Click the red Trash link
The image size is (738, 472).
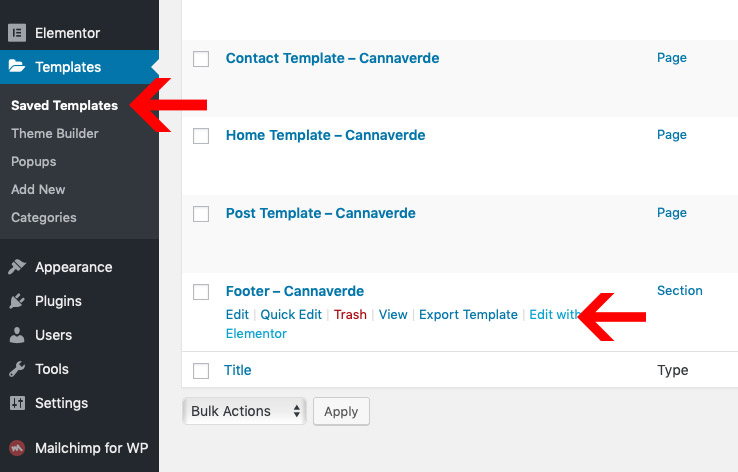coord(350,314)
